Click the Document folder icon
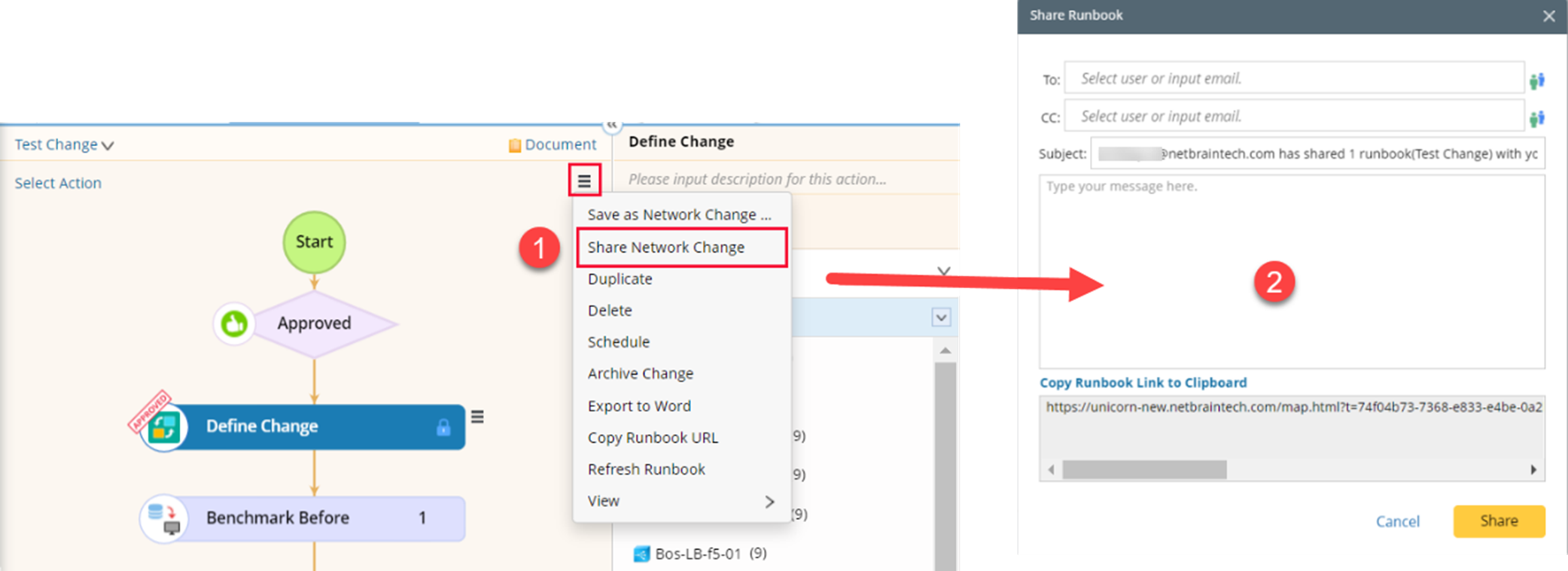This screenshot has height=571, width=1568. pos(515,145)
